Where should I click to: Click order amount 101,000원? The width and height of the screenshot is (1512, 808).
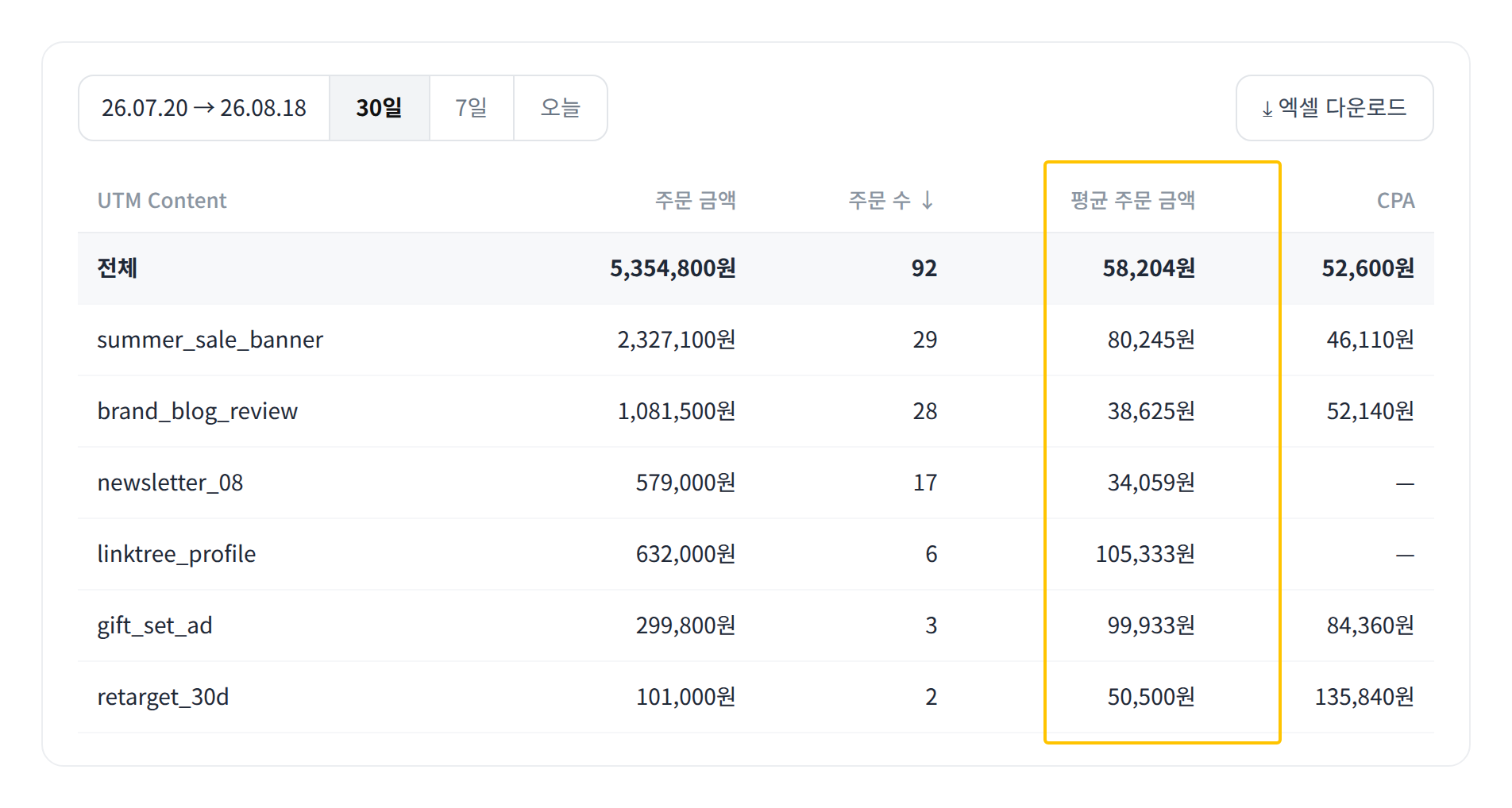point(686,697)
